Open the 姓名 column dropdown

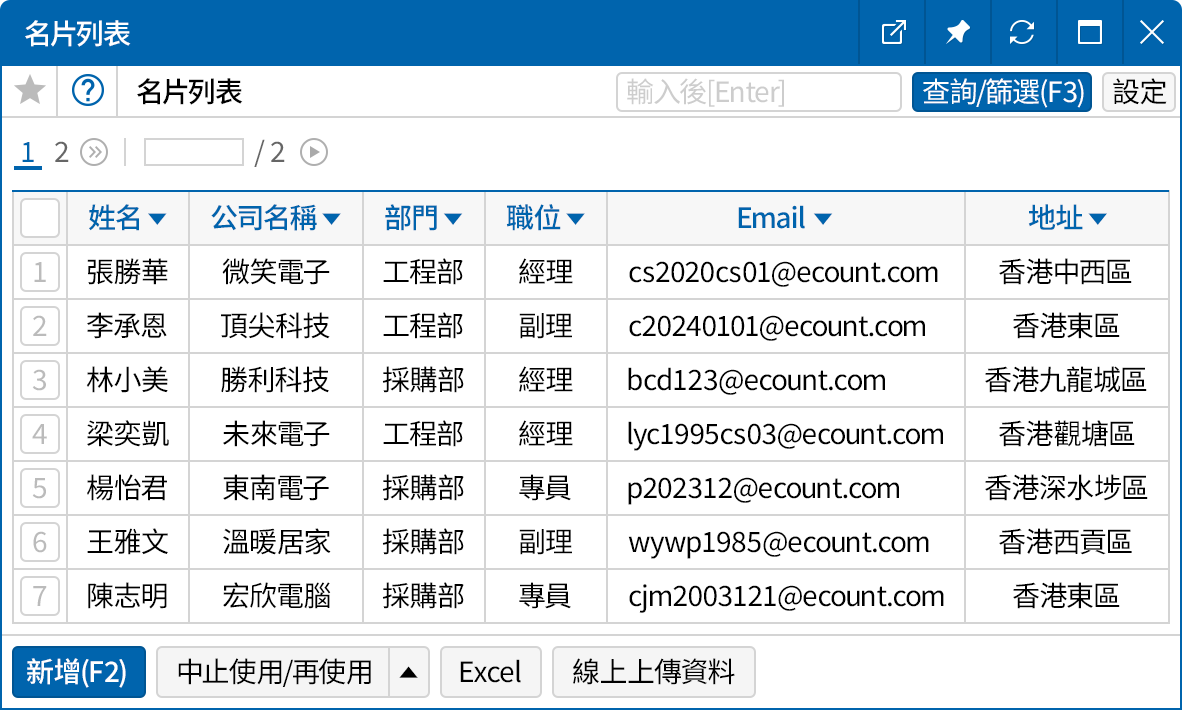click(160, 218)
